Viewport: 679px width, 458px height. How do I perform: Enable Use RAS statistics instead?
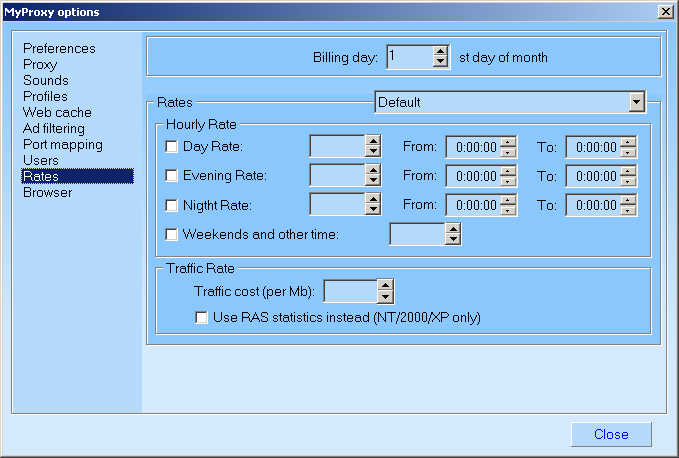pyautogui.click(x=201, y=317)
